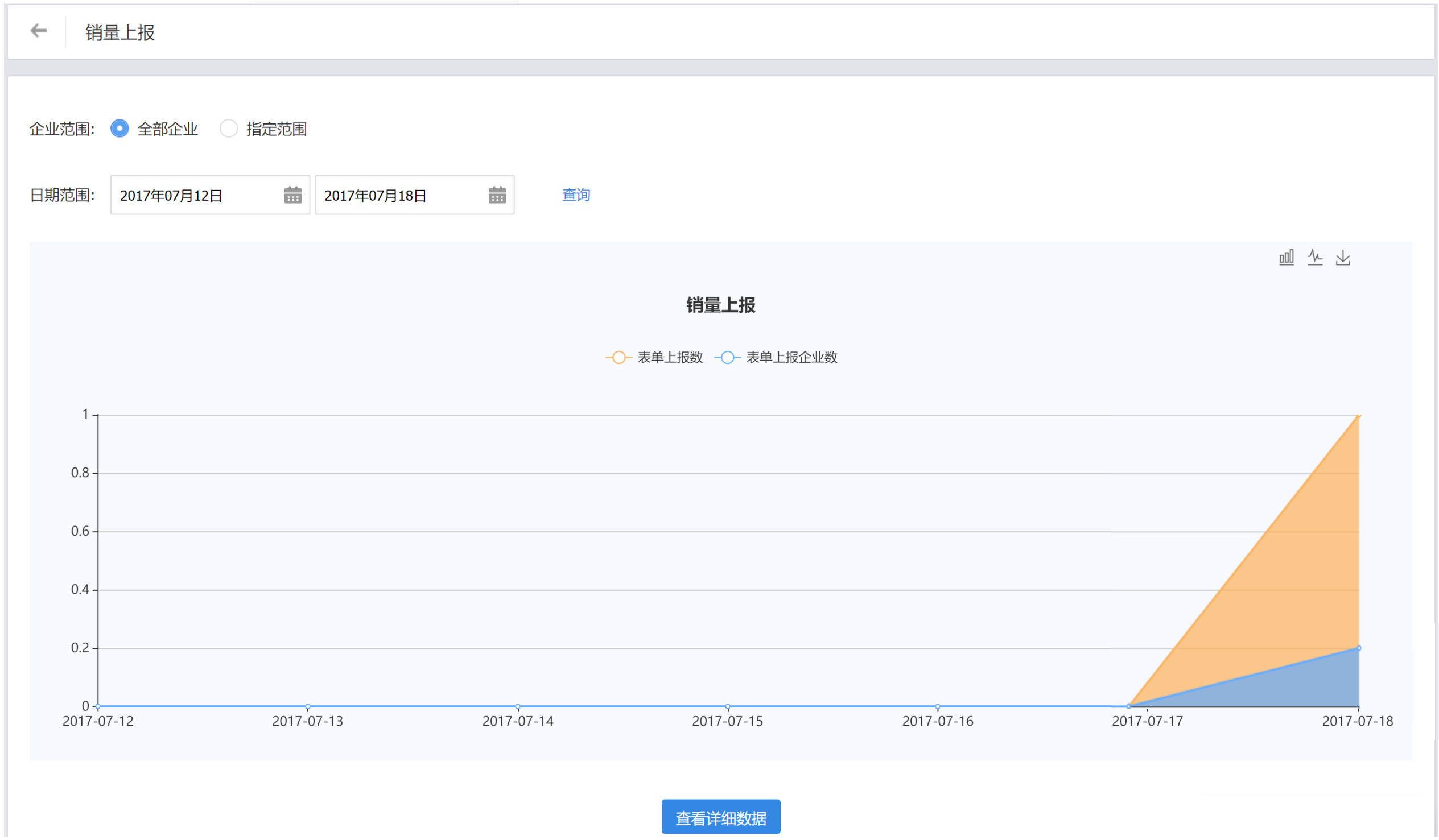Click x-axis label 2017-07-16

[938, 722]
